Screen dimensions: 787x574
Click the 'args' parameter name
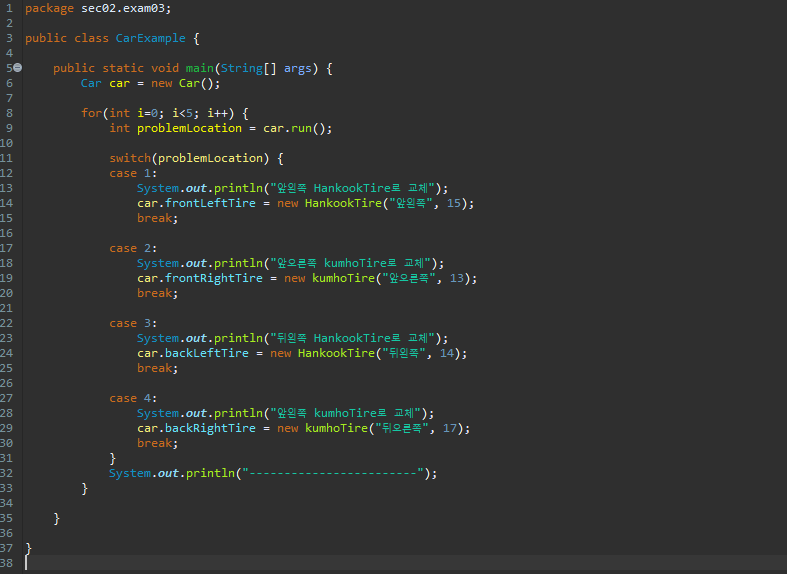point(298,68)
